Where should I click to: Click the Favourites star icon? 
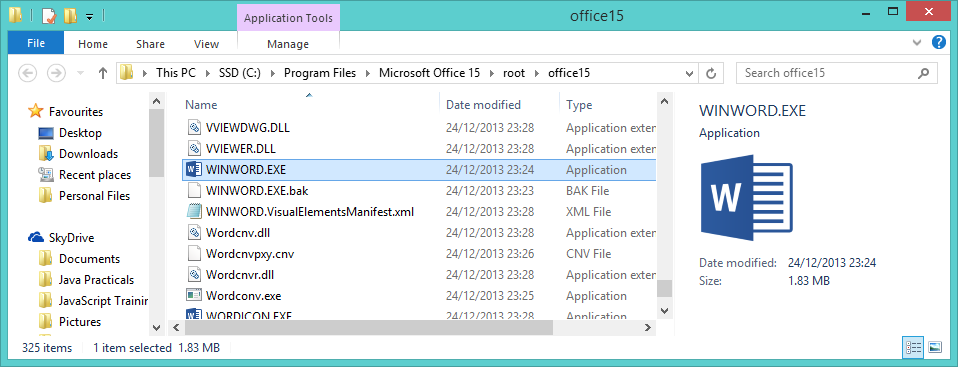pos(36,111)
